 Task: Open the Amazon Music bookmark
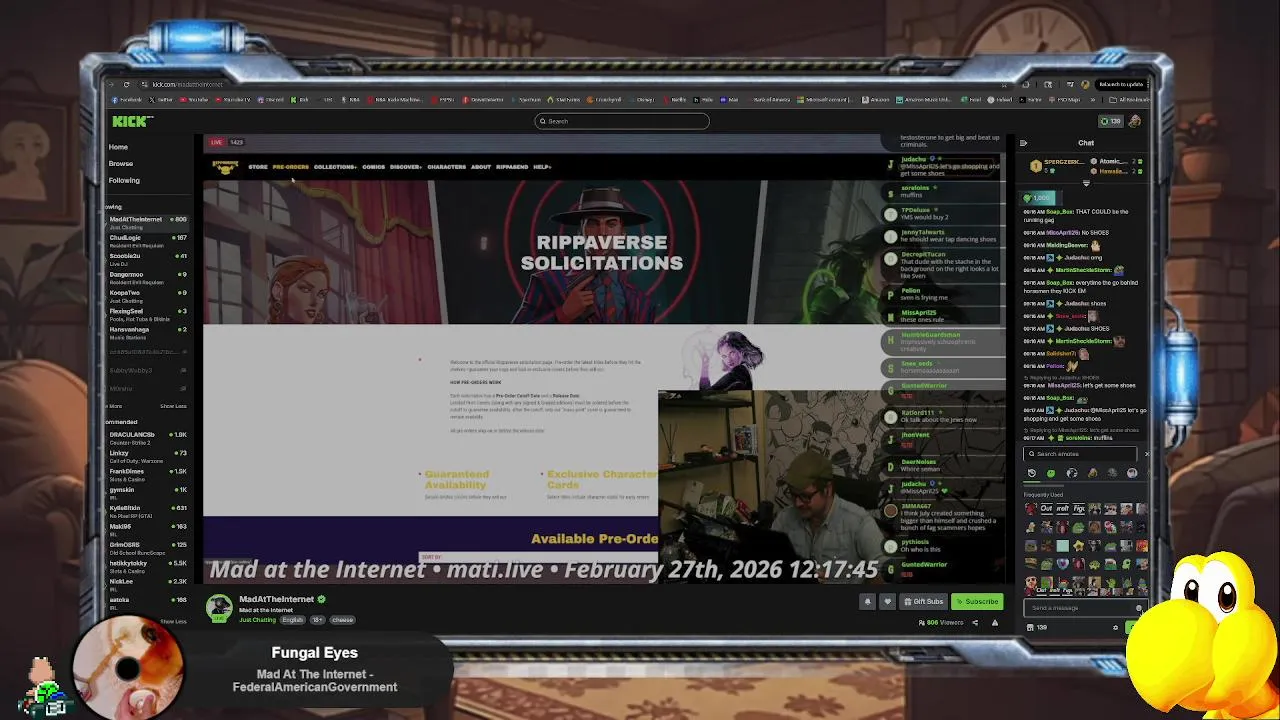click(x=924, y=100)
